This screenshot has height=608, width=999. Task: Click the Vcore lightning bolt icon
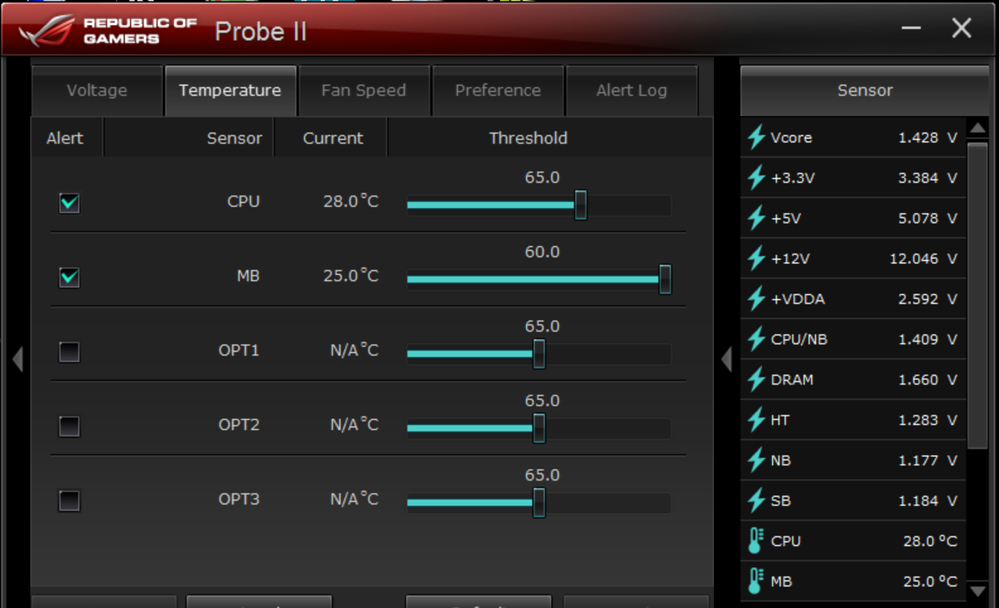(756, 137)
